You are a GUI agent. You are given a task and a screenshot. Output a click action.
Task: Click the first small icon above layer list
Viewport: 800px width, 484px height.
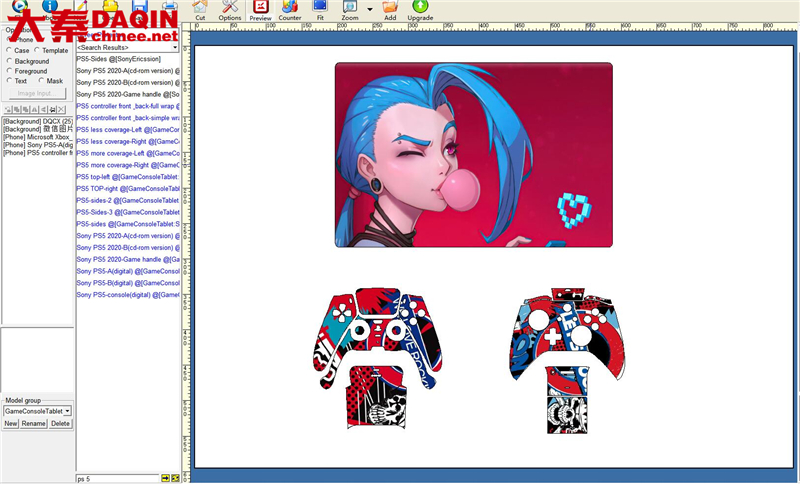(x=8, y=110)
